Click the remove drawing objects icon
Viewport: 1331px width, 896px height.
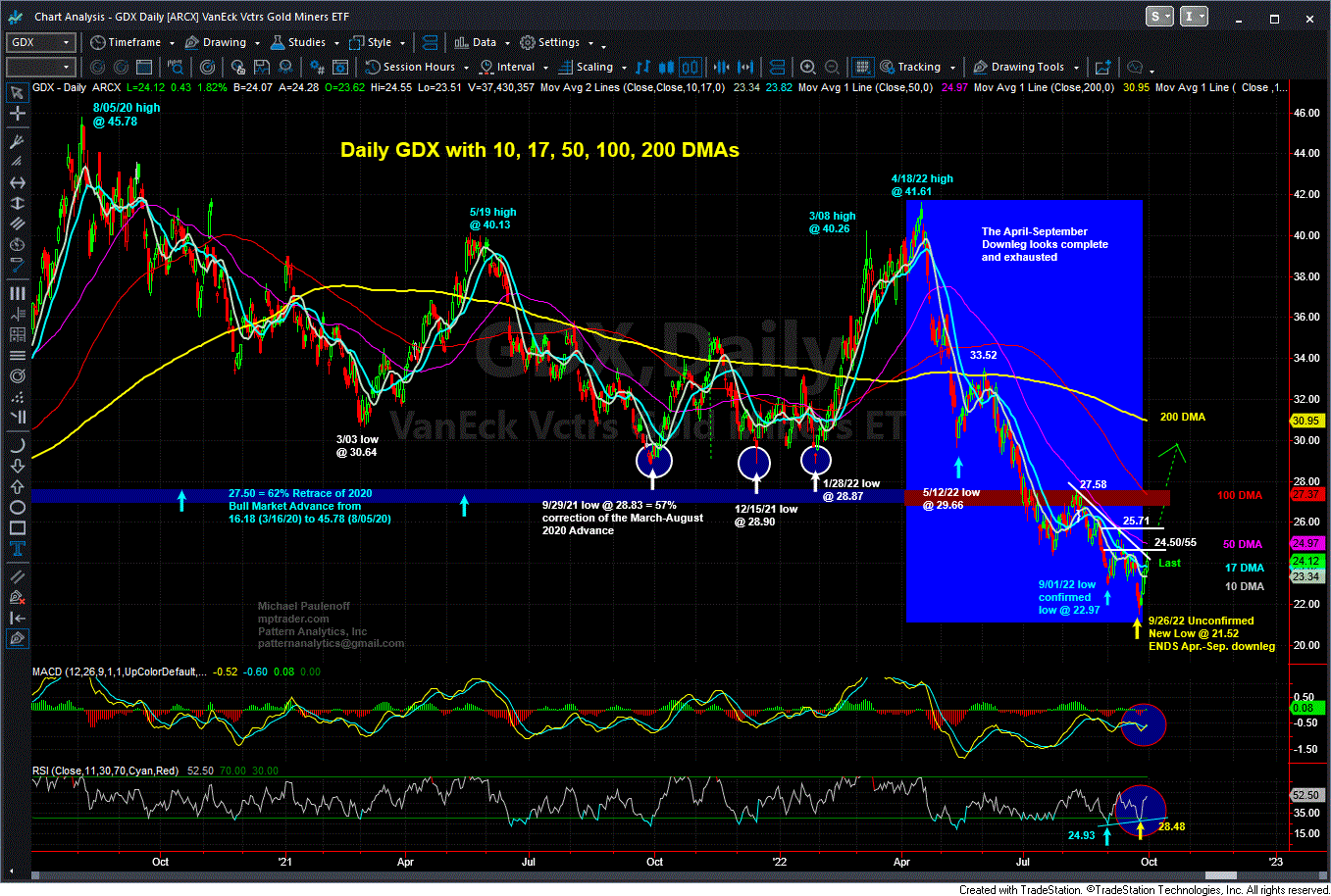[x=17, y=597]
